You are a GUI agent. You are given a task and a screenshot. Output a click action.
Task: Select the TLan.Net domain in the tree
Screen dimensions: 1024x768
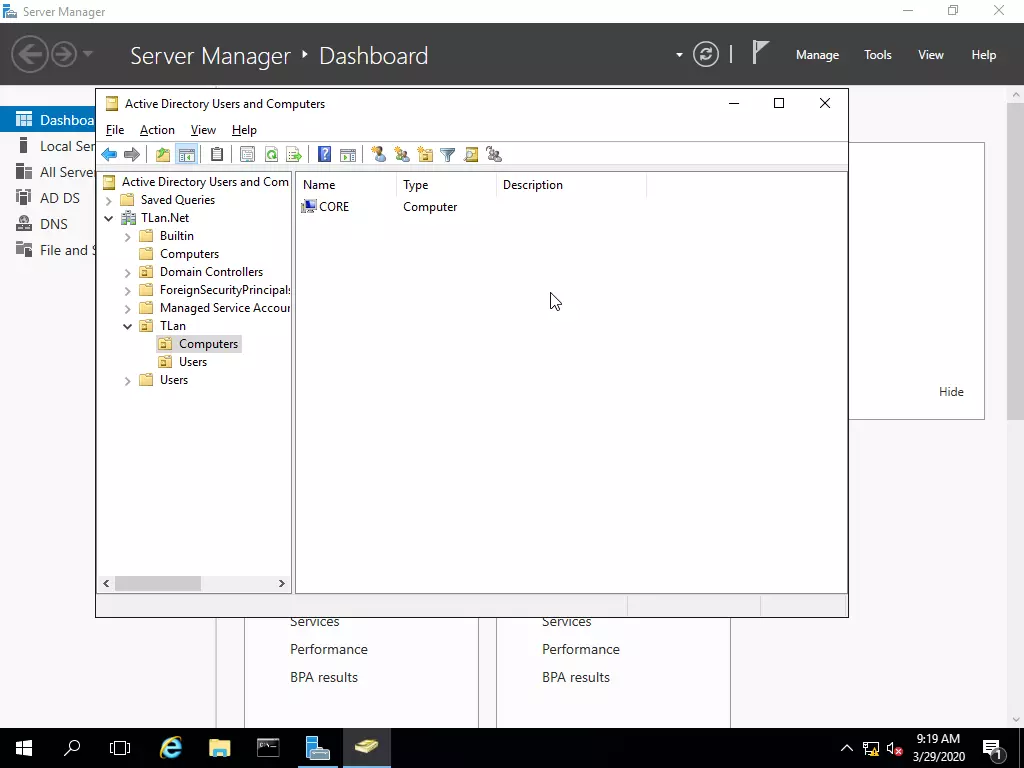[x=156, y=217]
